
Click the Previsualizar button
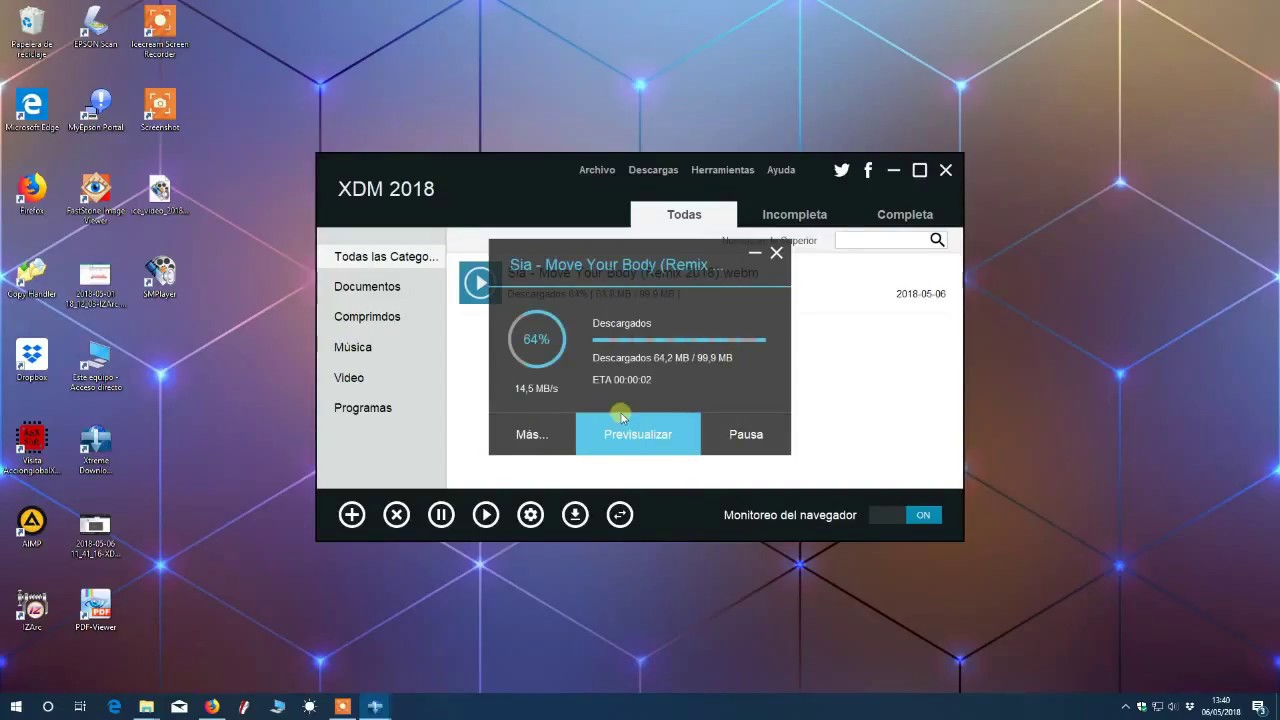pos(638,434)
